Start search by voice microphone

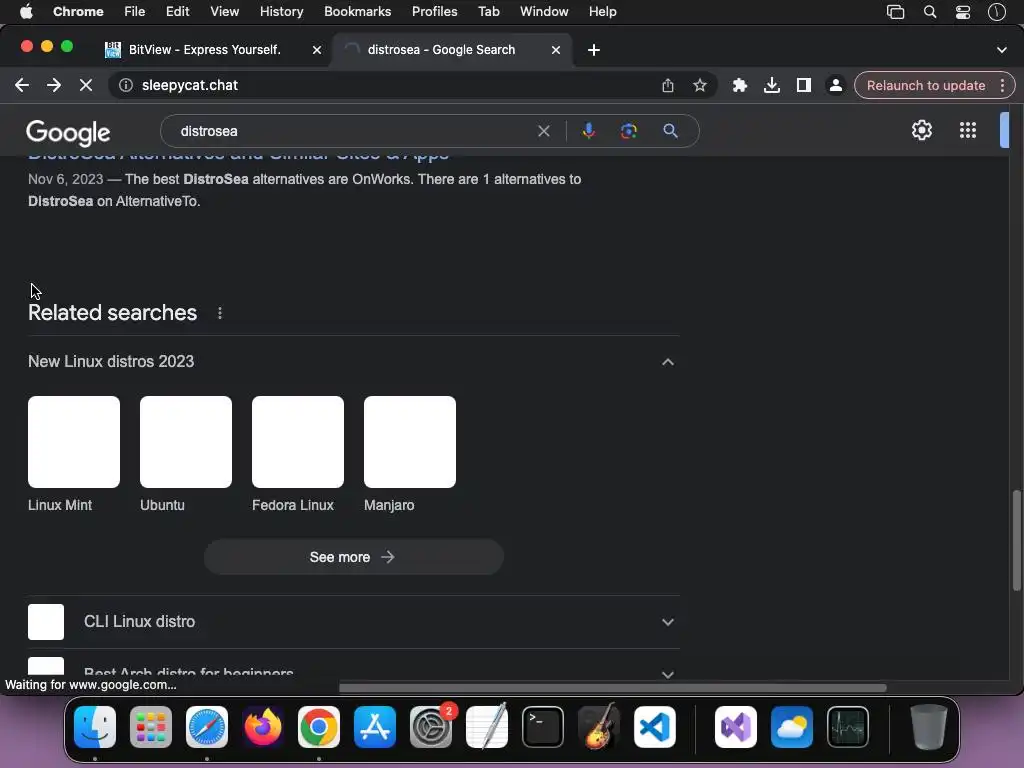point(588,131)
